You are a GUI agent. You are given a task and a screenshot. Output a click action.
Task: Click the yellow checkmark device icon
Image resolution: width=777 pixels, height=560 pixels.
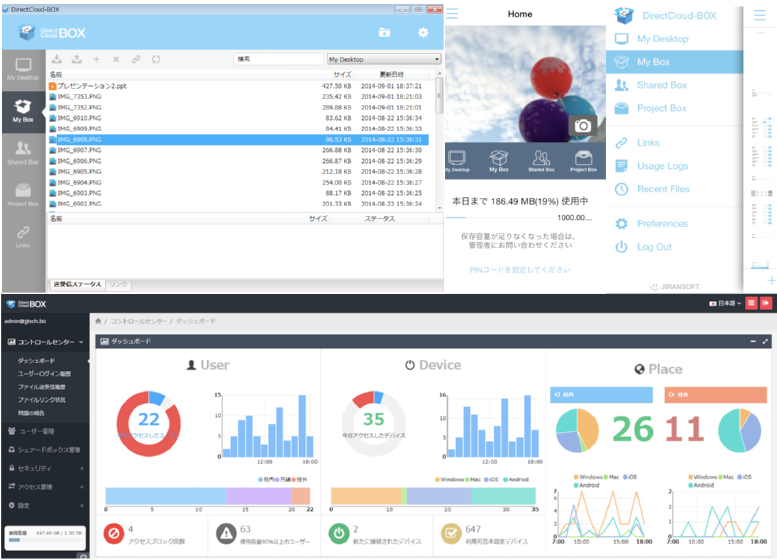[451, 534]
